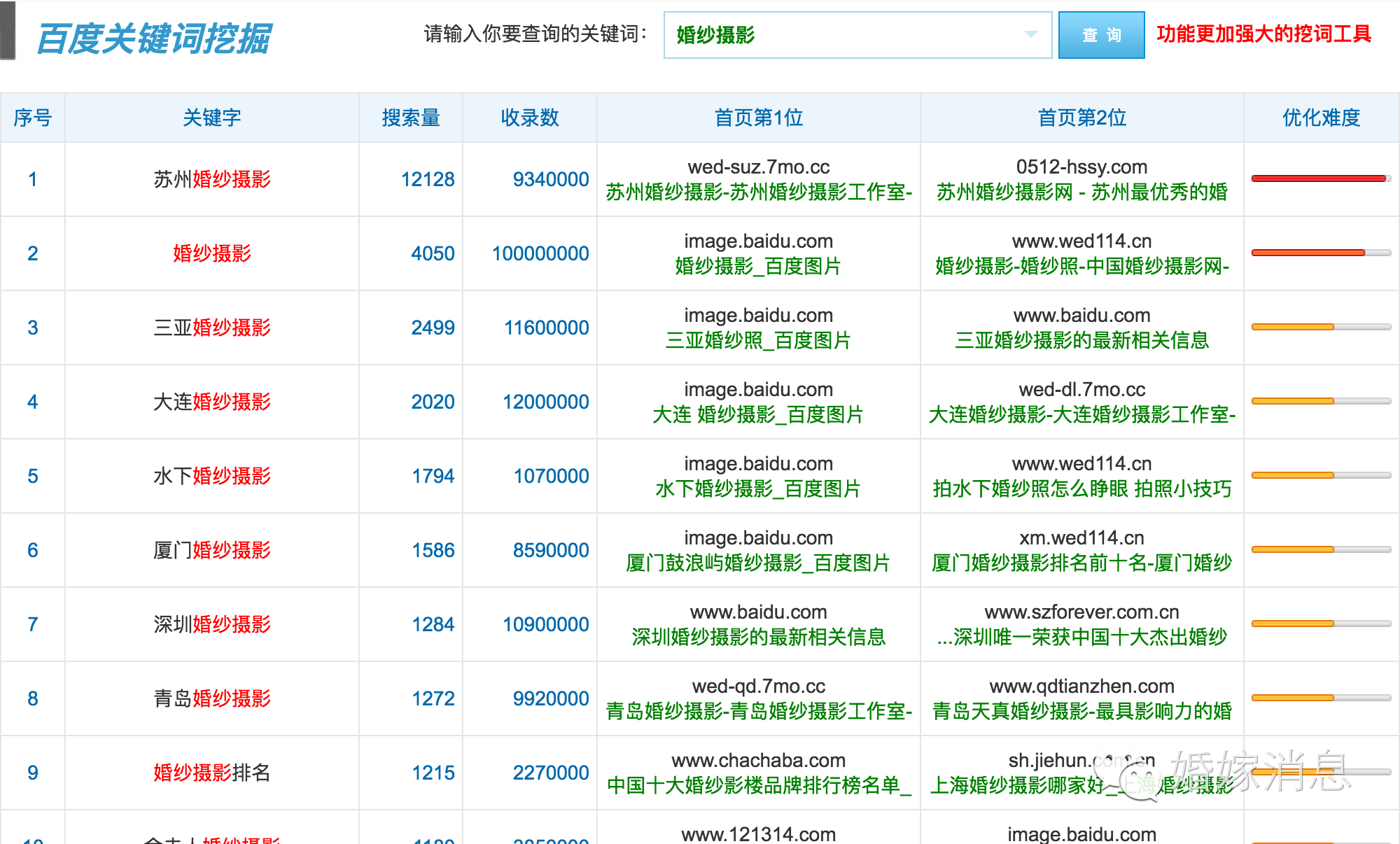This screenshot has width=1400, height=844.
Task: Click indexed count 9920000
Action: 551,698
